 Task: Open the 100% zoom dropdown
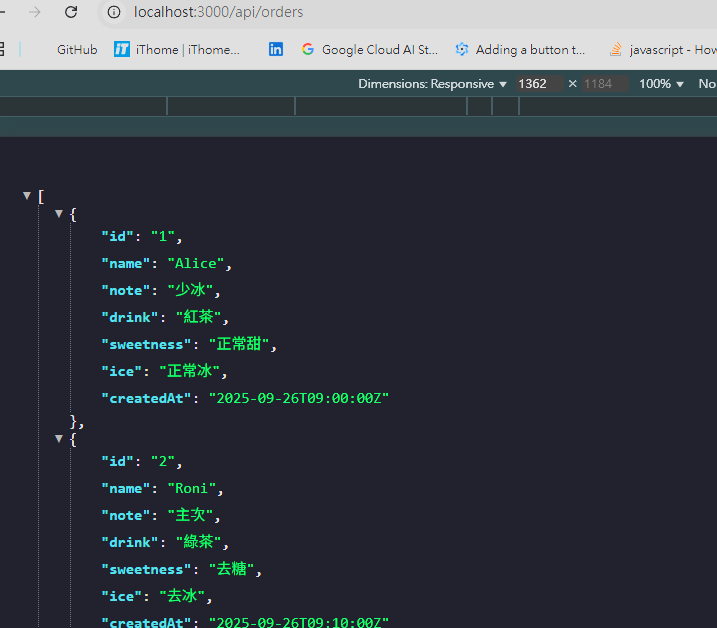pyautogui.click(x=661, y=84)
